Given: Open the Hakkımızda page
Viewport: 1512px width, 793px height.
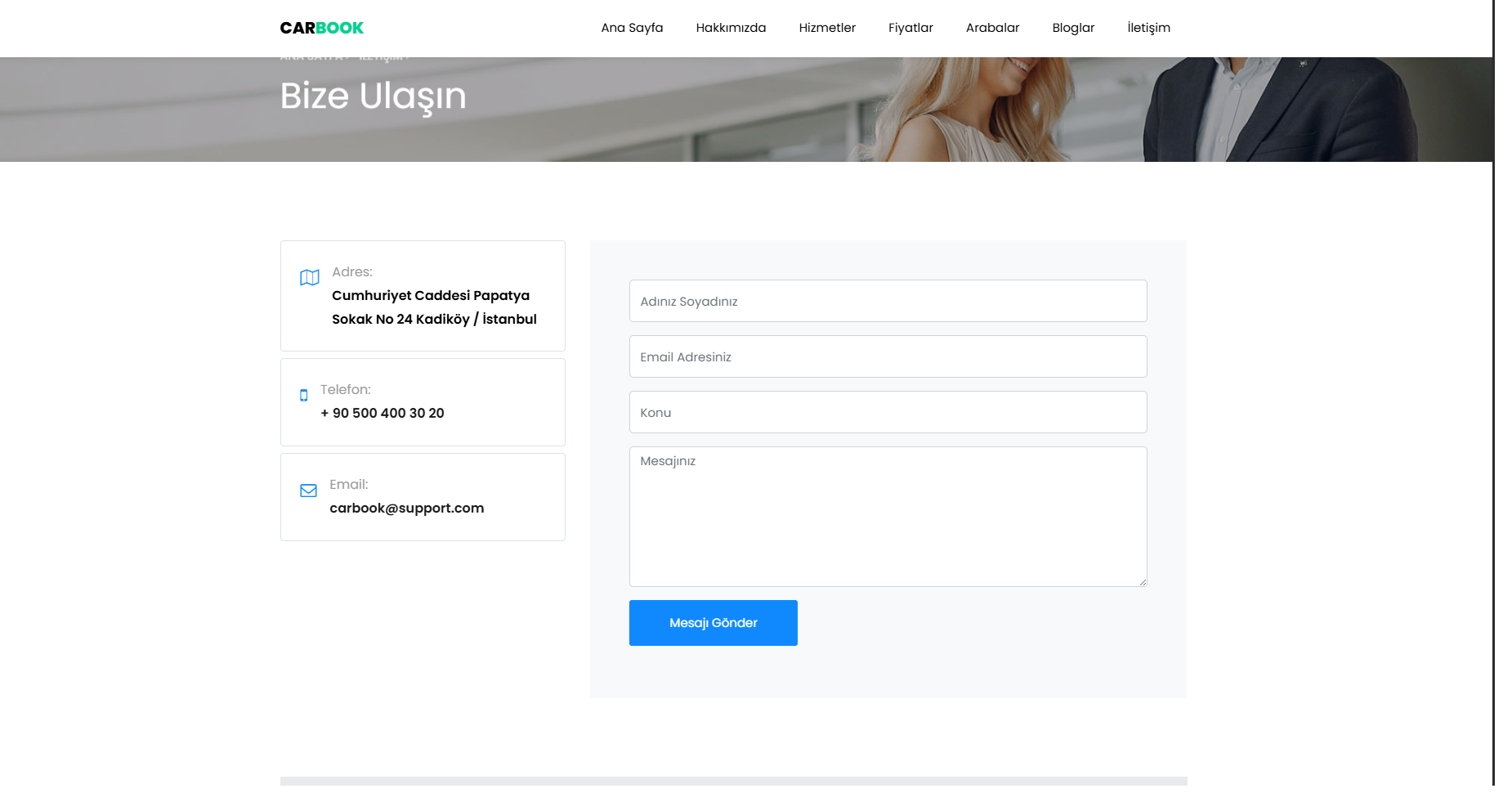Looking at the screenshot, I should (731, 27).
